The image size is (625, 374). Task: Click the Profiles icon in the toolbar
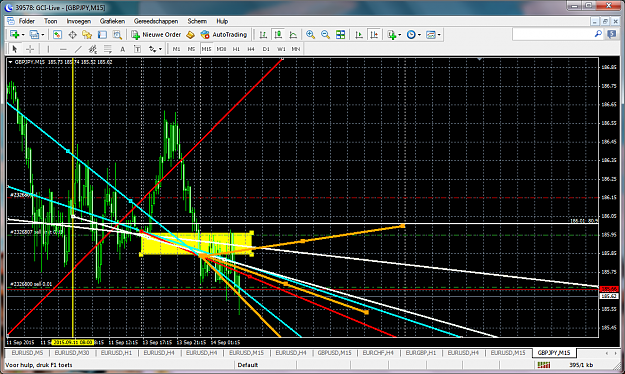pyautogui.click(x=34, y=35)
